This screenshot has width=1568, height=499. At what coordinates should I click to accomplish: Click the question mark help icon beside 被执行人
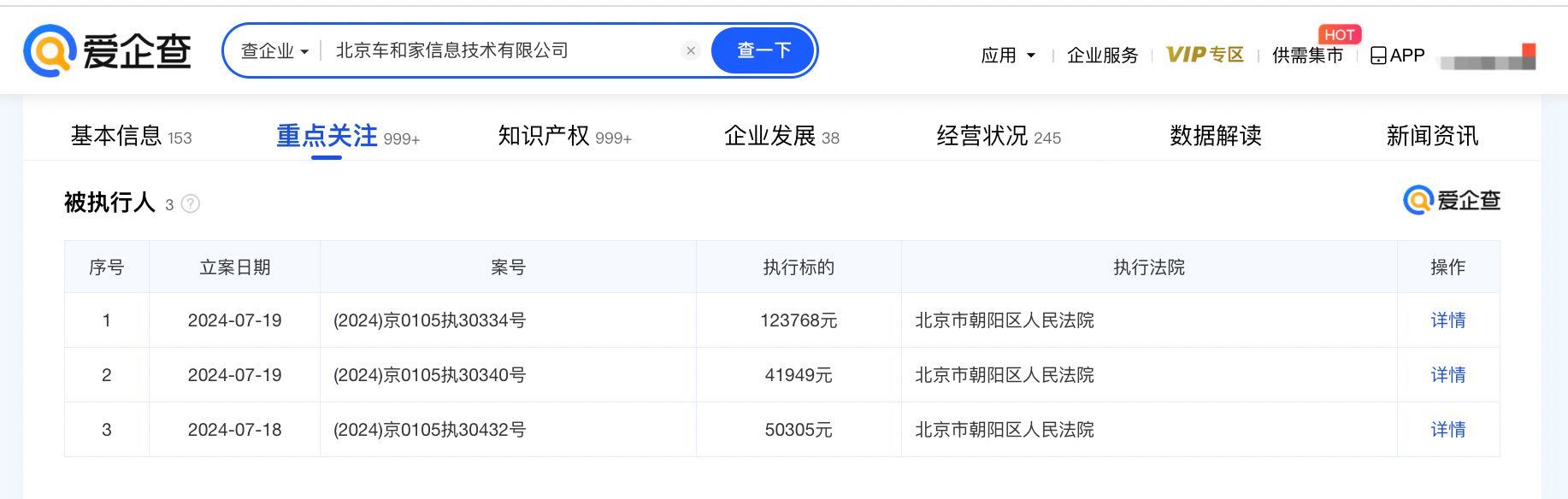pyautogui.click(x=191, y=204)
